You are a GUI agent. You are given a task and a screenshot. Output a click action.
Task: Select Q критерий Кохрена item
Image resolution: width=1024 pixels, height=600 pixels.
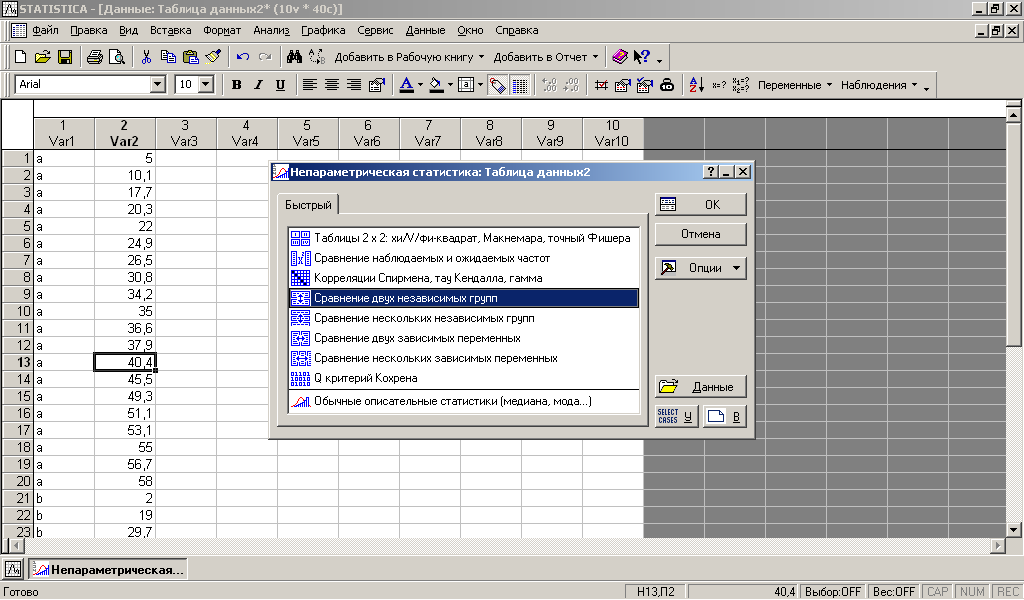(x=463, y=378)
